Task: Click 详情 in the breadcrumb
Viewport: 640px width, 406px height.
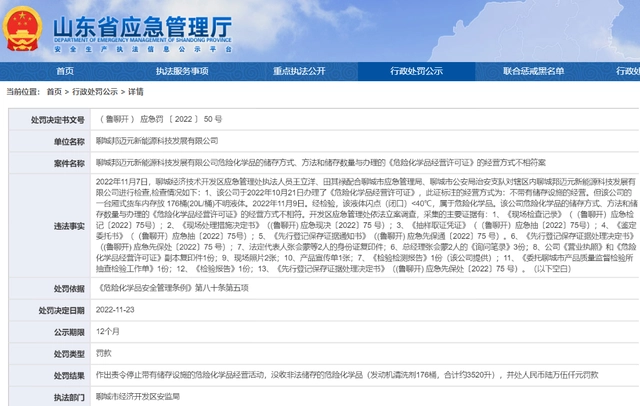Action: pos(136,92)
